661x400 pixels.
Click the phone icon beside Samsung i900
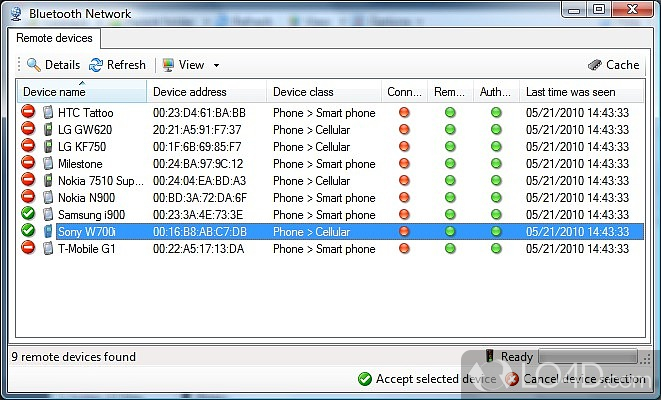pyautogui.click(x=48, y=215)
